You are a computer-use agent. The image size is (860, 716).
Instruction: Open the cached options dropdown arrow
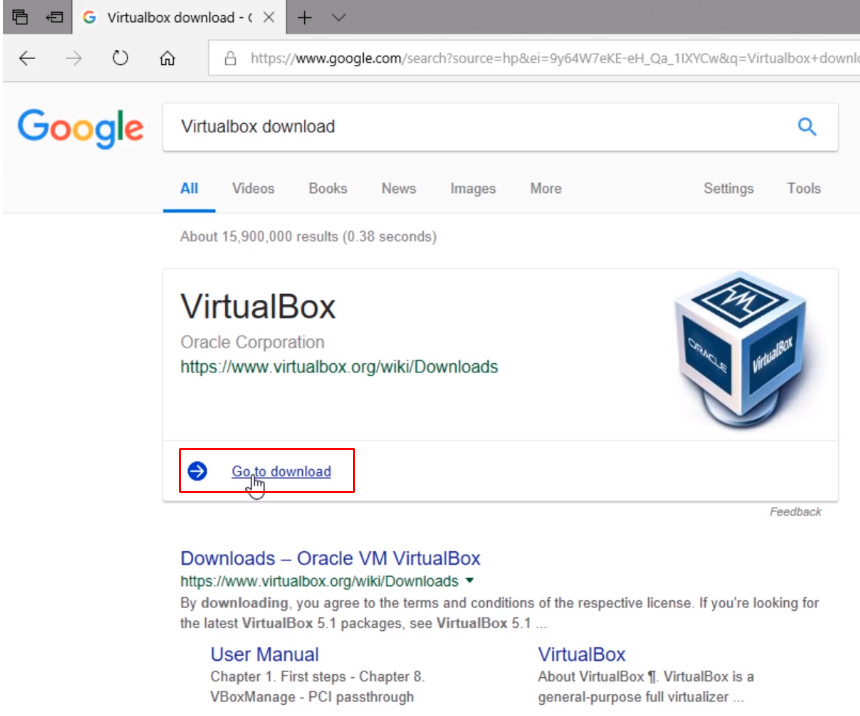point(470,581)
